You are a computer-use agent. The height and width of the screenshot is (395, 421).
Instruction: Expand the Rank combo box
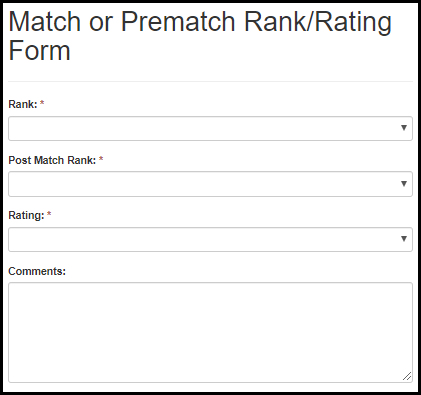tap(210, 128)
